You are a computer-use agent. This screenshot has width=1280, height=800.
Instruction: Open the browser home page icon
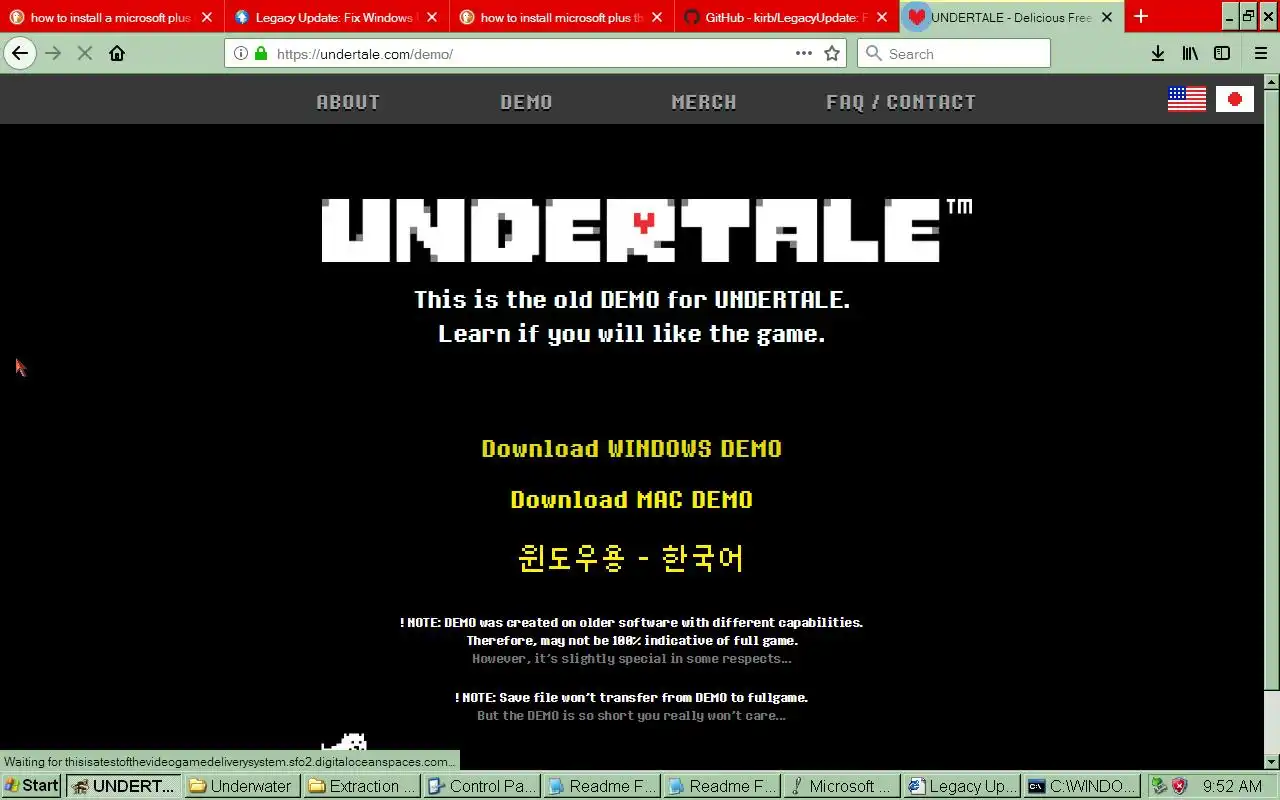click(117, 54)
